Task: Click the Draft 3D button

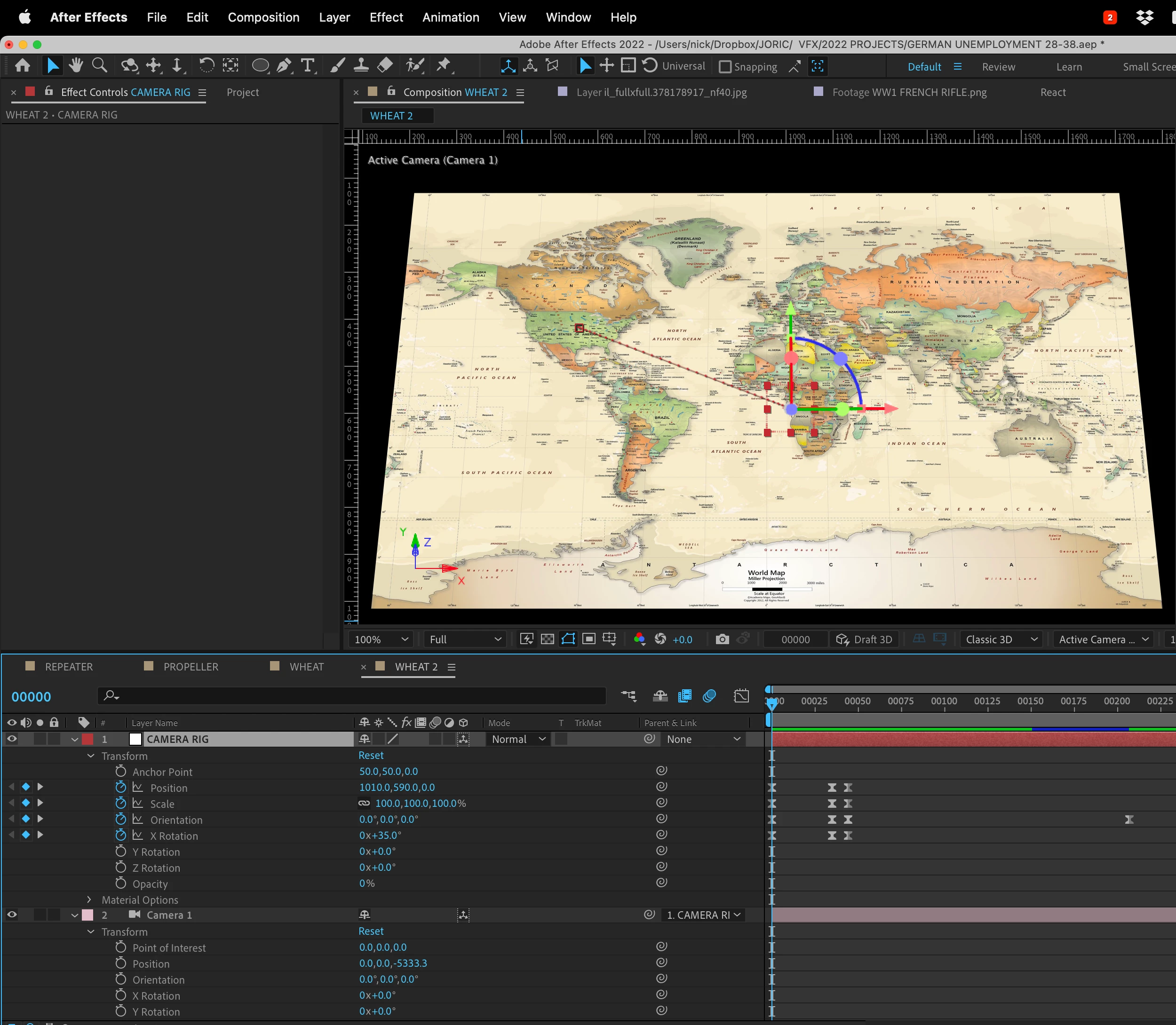Action: click(x=865, y=639)
